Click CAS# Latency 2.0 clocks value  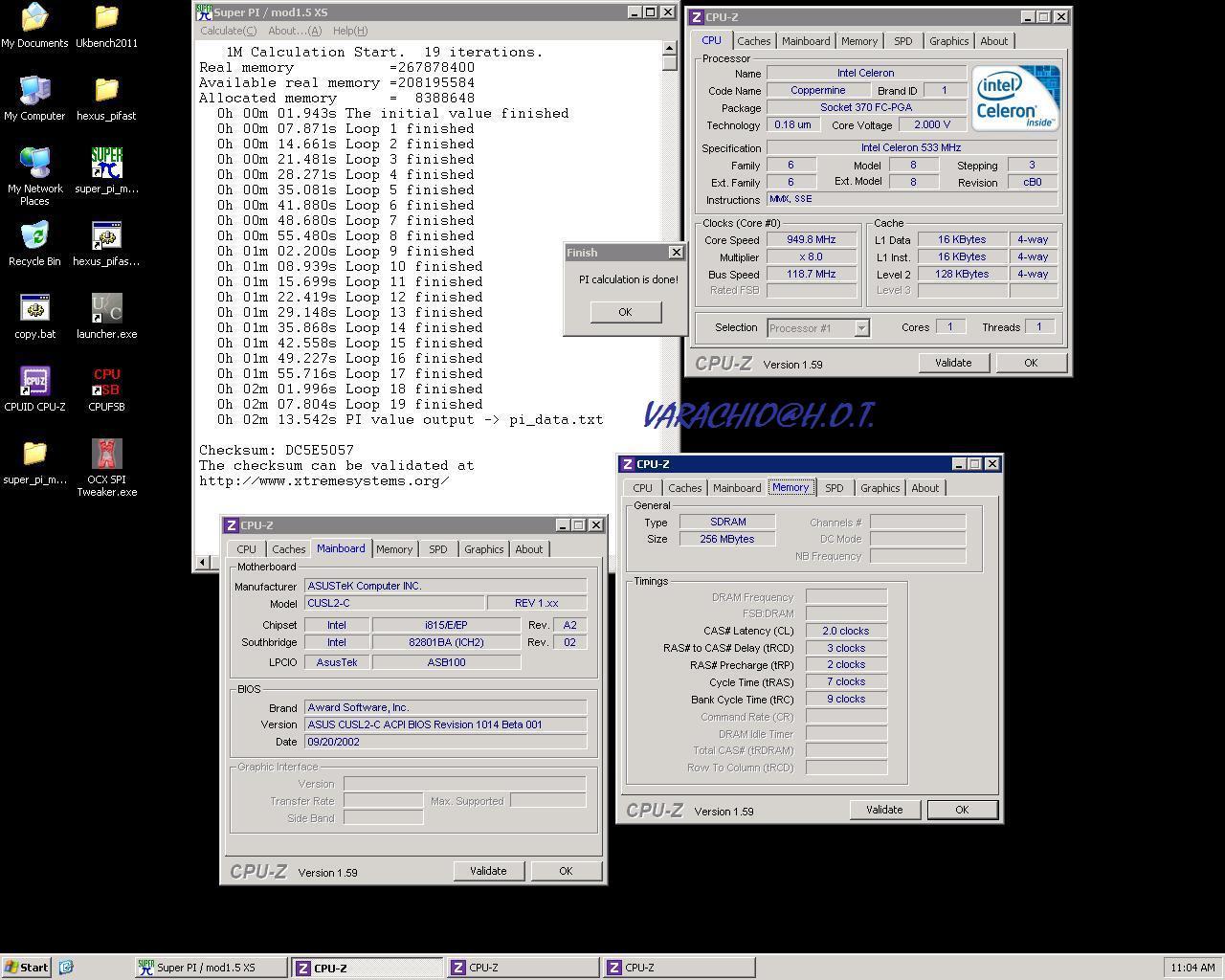[x=846, y=631]
